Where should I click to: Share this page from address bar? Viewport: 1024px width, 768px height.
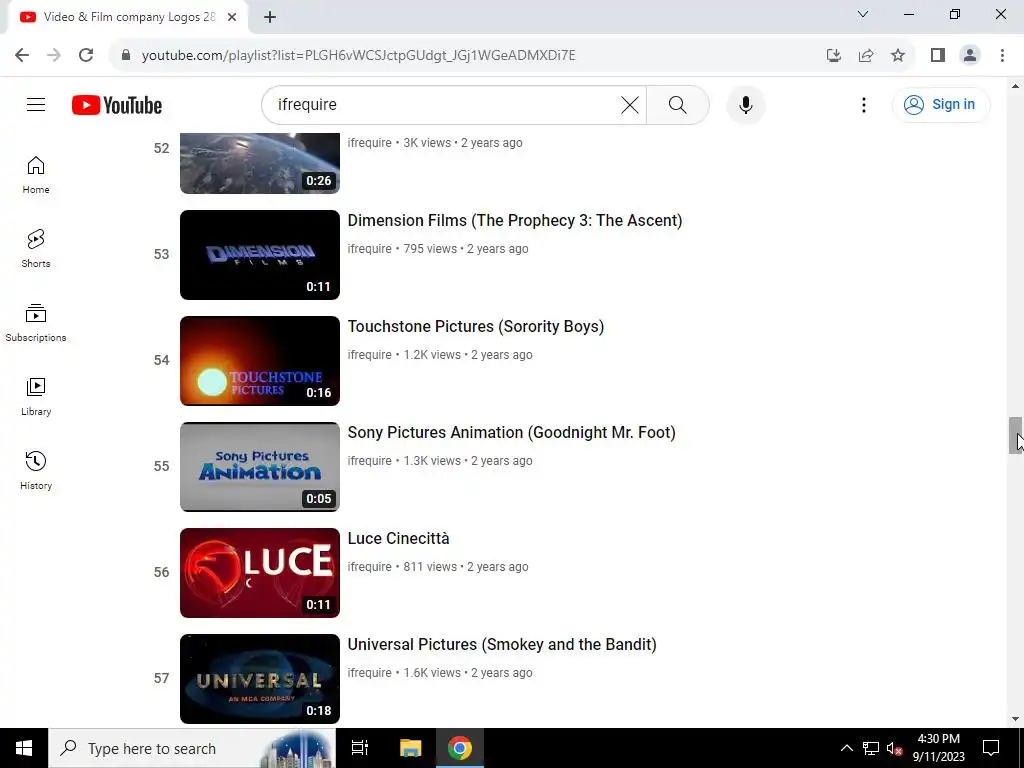[x=866, y=55]
